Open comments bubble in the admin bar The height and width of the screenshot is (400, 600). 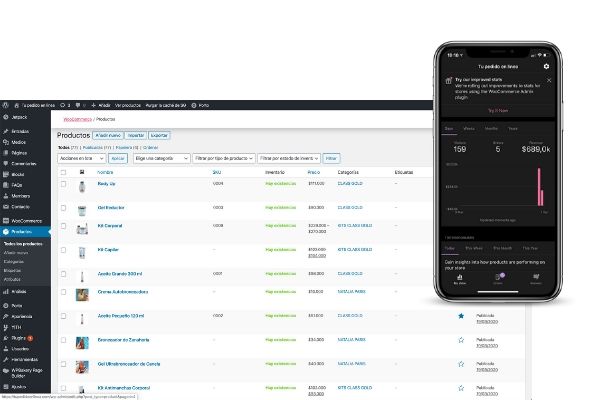pos(64,104)
